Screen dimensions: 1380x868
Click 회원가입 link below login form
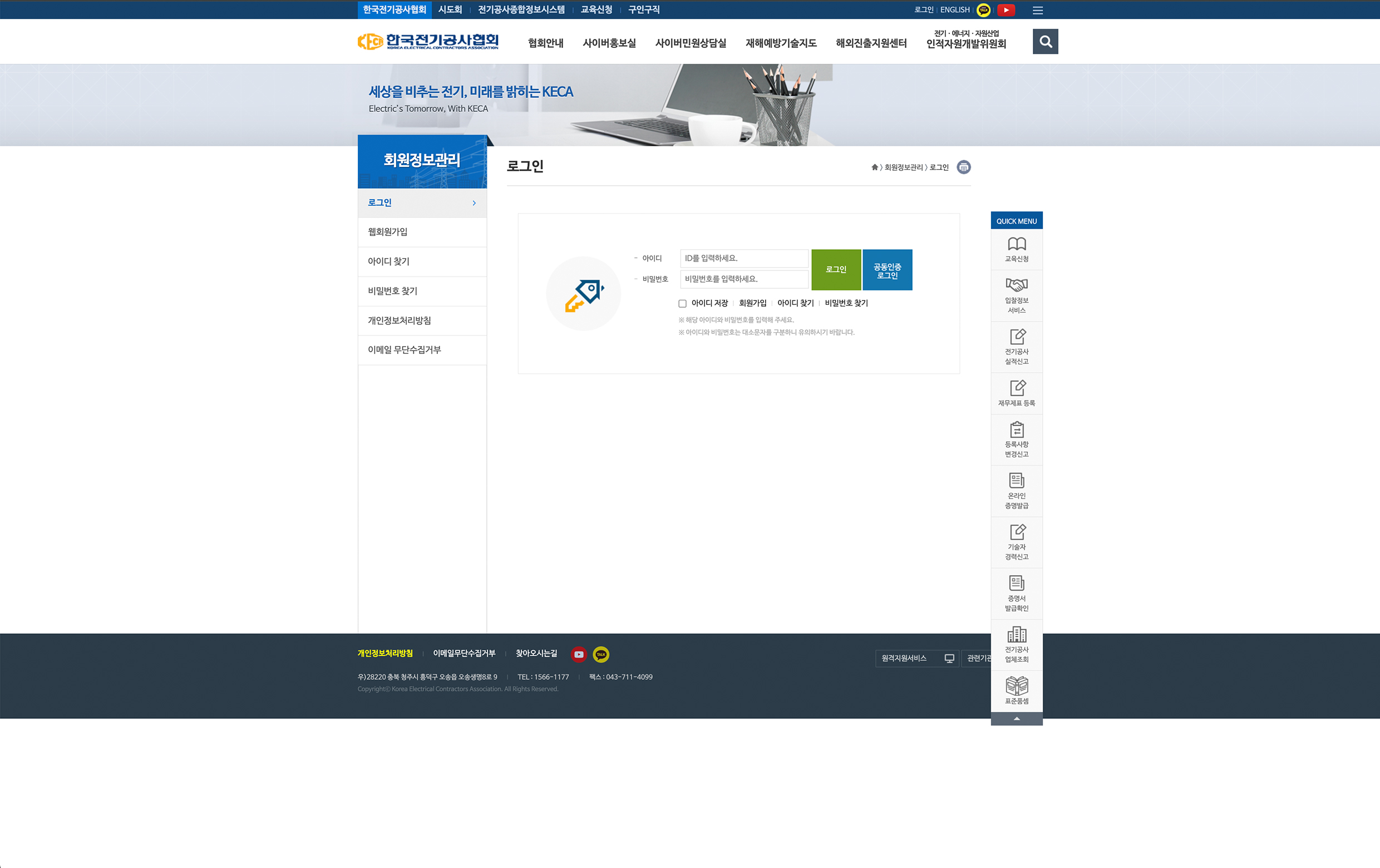(752, 303)
